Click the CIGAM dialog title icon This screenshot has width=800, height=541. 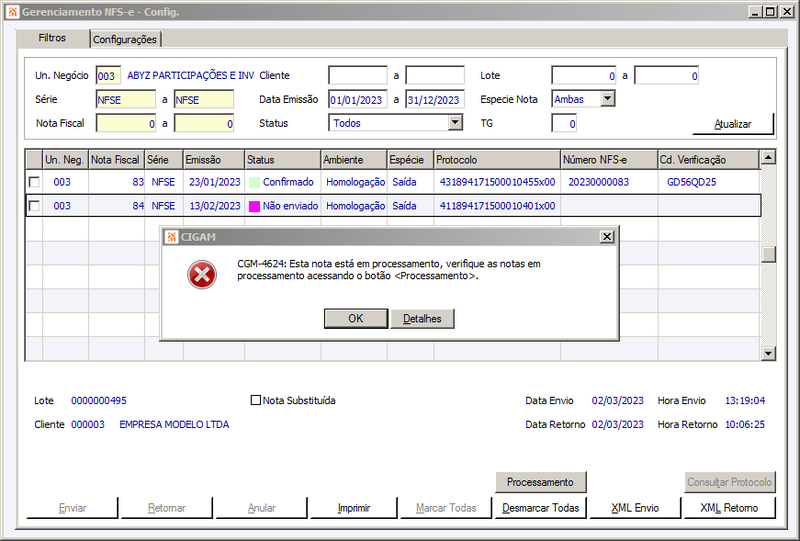[x=171, y=237]
